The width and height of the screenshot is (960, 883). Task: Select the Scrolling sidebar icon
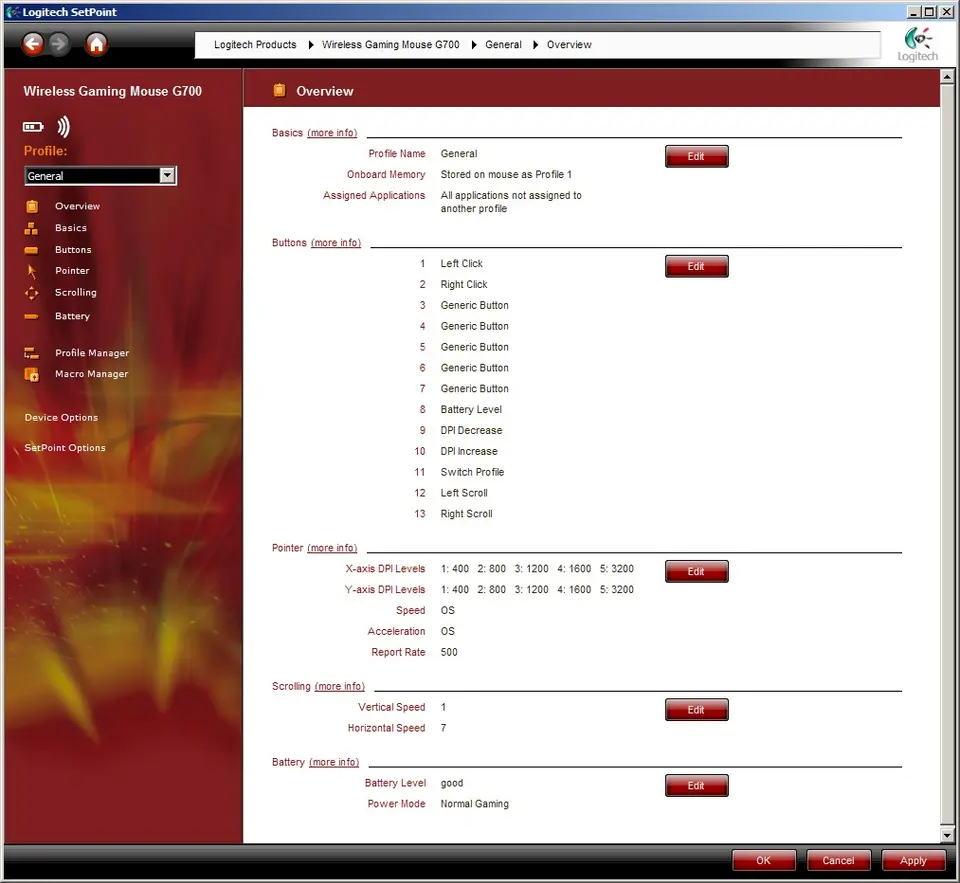click(32, 293)
